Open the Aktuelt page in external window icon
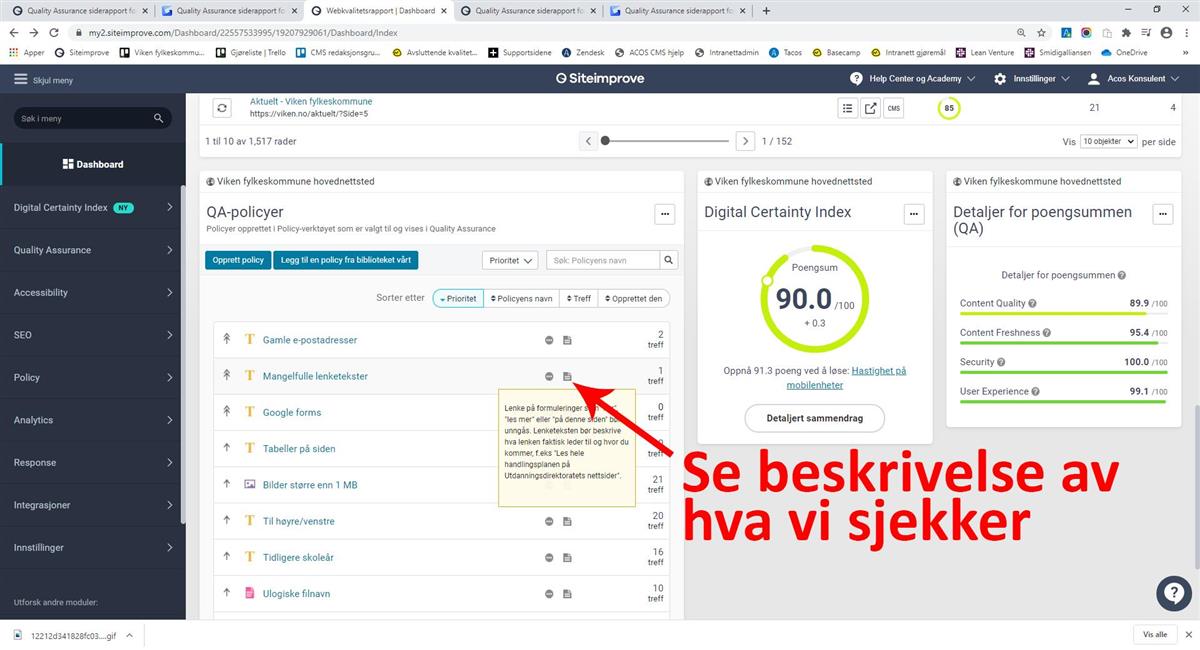 (x=871, y=108)
